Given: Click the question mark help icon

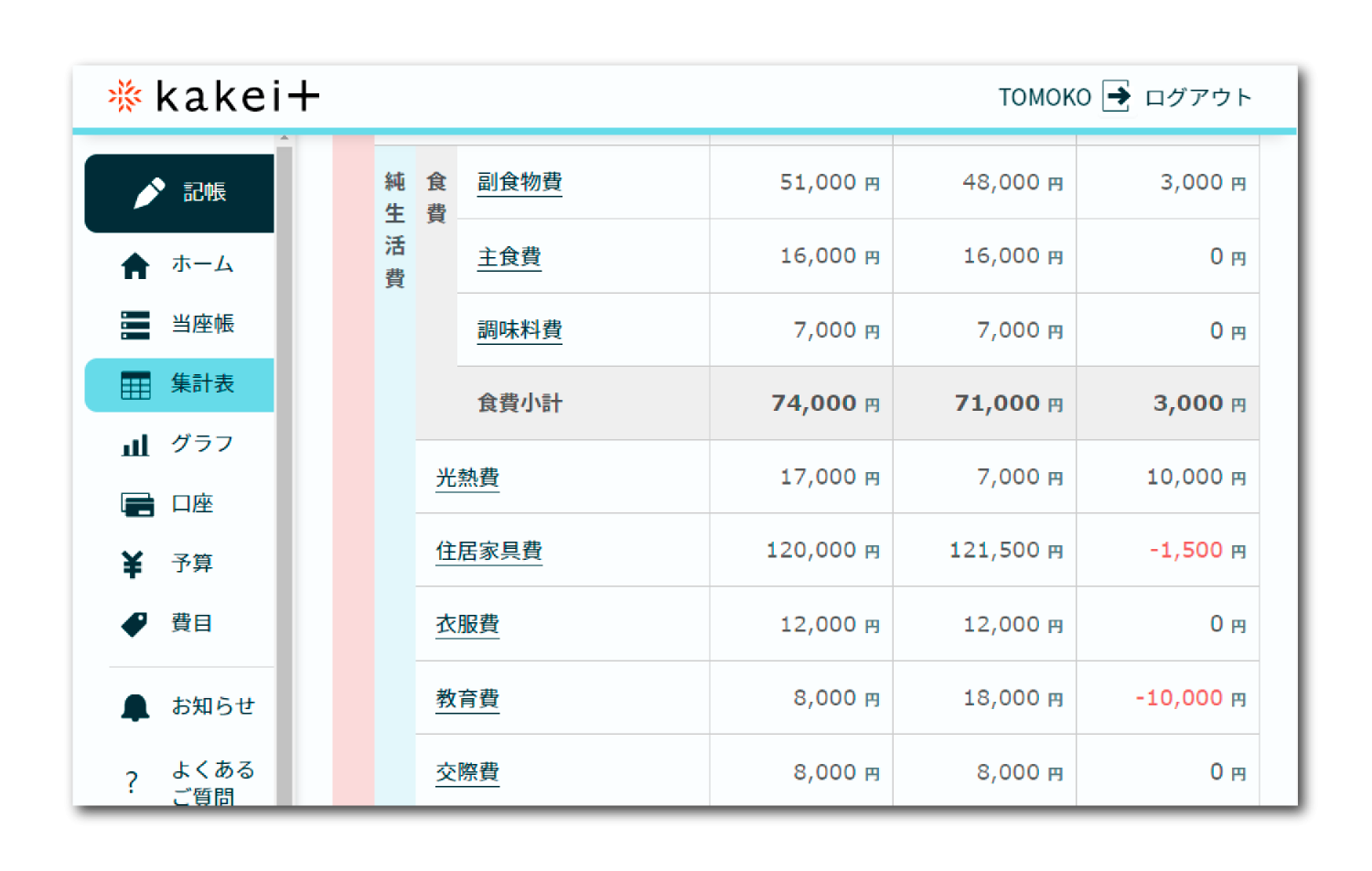Looking at the screenshot, I should point(132,782).
